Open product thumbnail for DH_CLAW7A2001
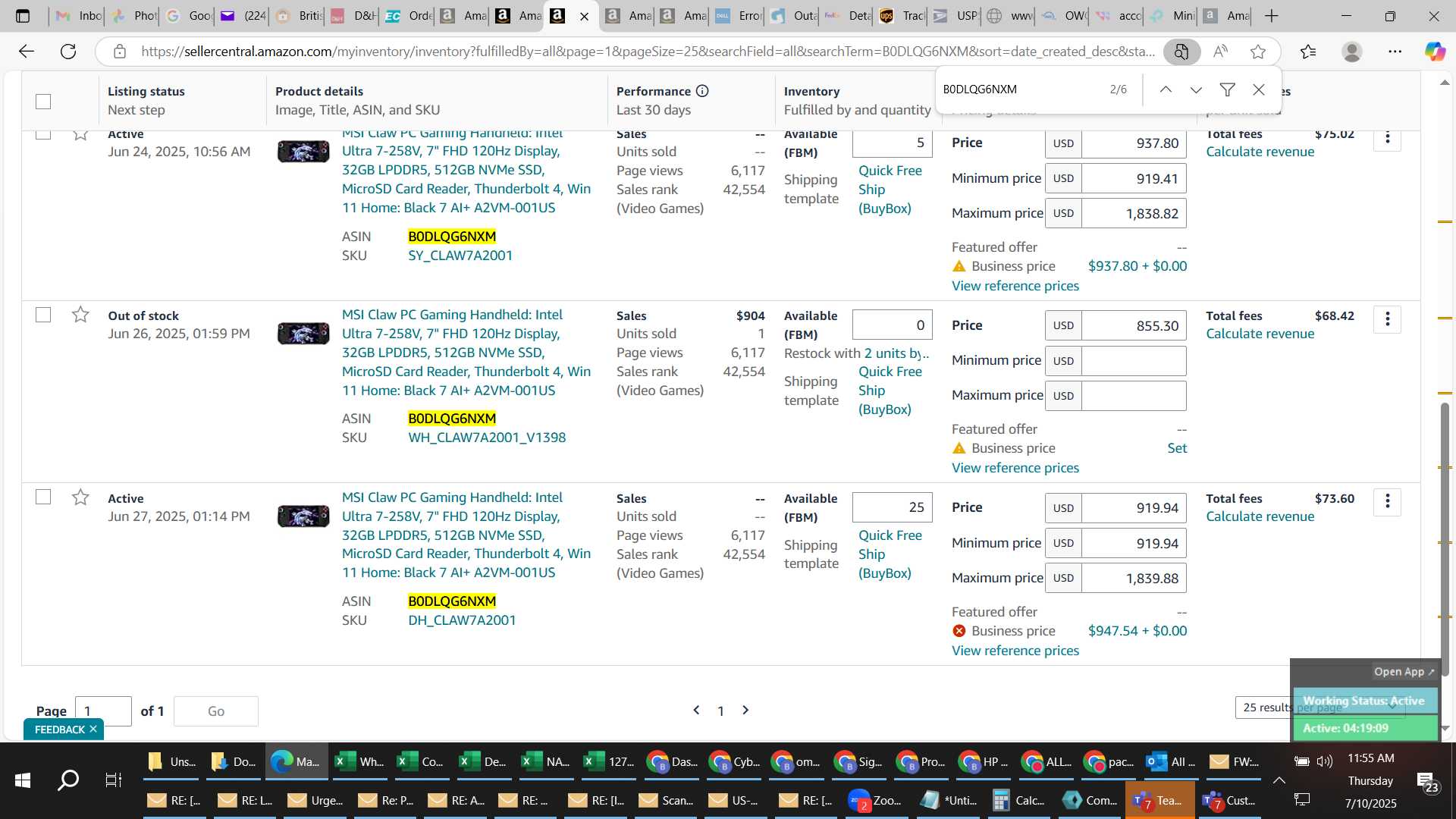Screen dimensions: 1456x819 coord(303,516)
